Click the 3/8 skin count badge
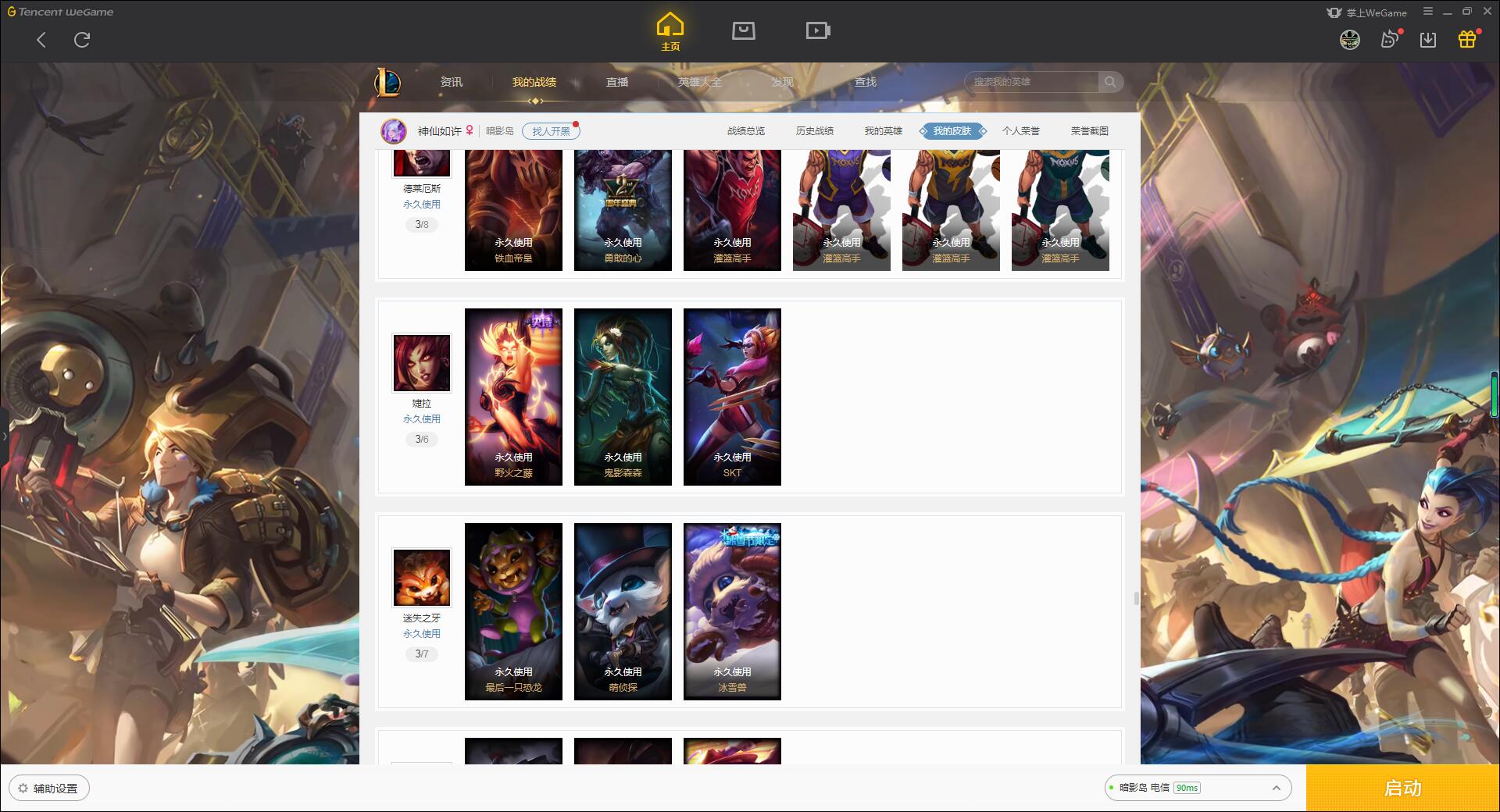Screen dimensions: 1500x812 (422, 225)
